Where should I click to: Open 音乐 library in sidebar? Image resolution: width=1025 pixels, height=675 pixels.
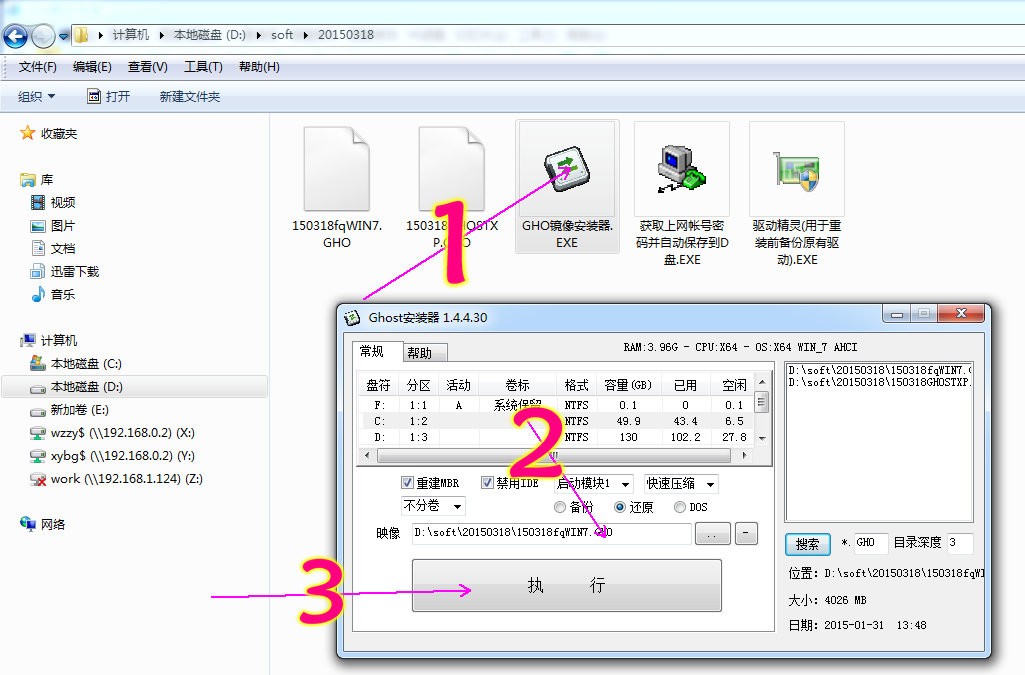[x=54, y=294]
